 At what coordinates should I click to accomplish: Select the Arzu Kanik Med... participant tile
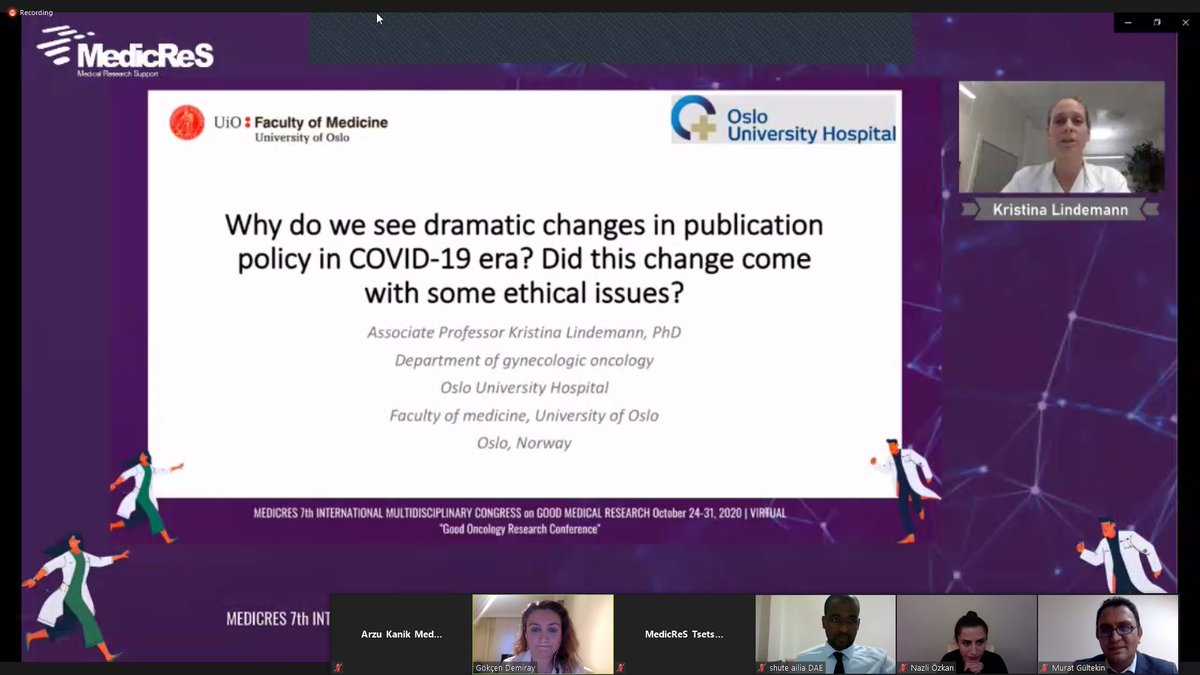pyautogui.click(x=401, y=634)
